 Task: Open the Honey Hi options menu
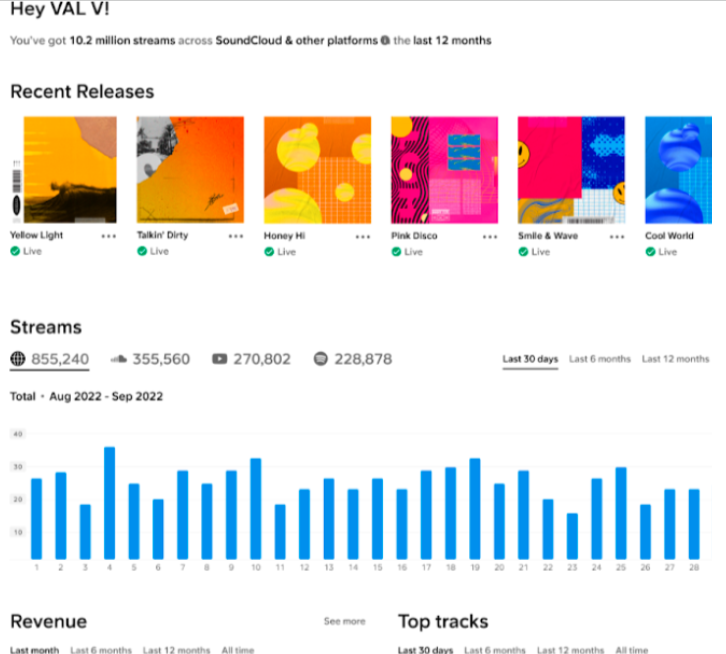[363, 237]
